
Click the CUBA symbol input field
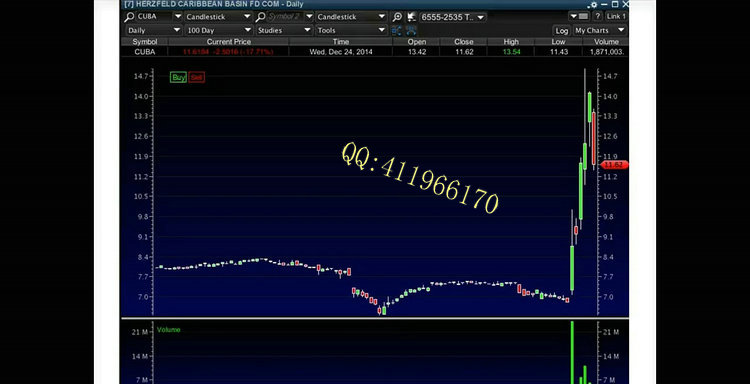(x=154, y=17)
